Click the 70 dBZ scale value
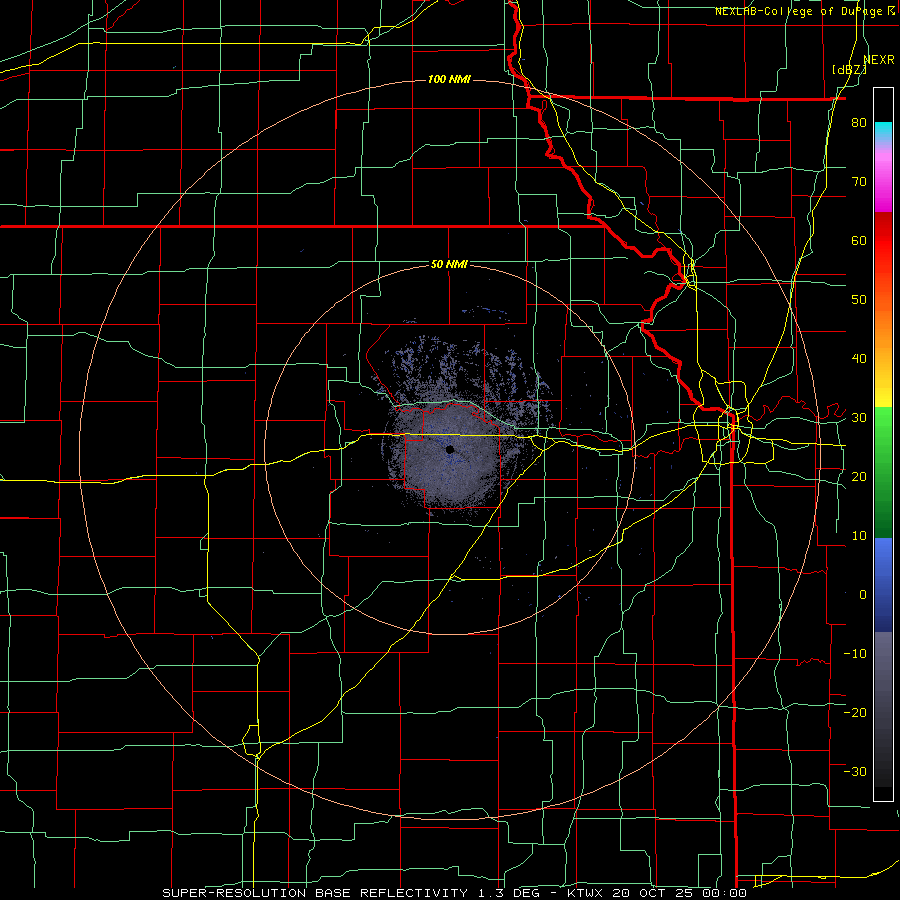Image resolution: width=900 pixels, height=900 pixels. click(x=859, y=182)
